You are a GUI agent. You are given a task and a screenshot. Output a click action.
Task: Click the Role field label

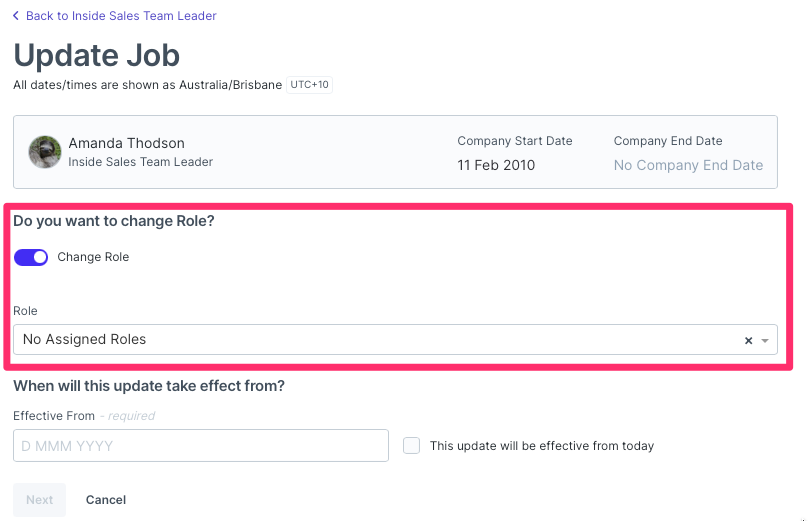(25, 311)
